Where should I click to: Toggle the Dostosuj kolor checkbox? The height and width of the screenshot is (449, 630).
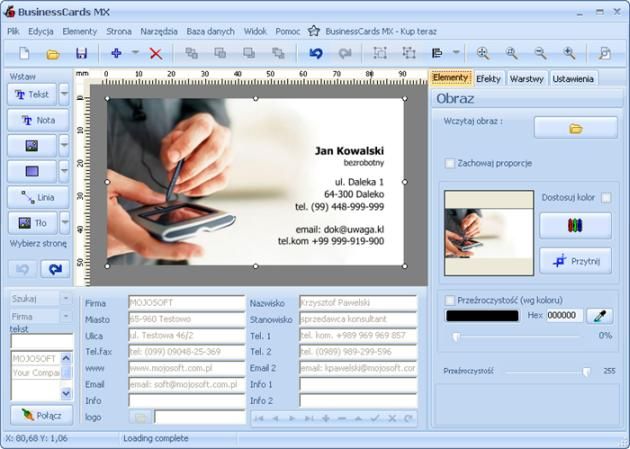pos(606,198)
